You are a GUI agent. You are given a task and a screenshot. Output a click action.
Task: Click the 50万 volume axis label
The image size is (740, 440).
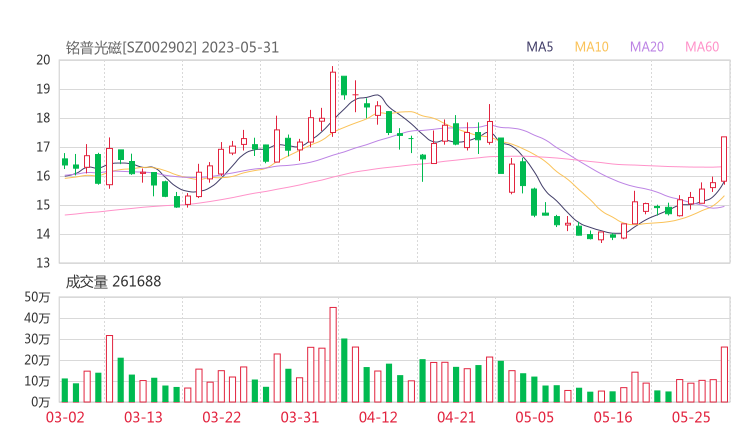coord(37,297)
